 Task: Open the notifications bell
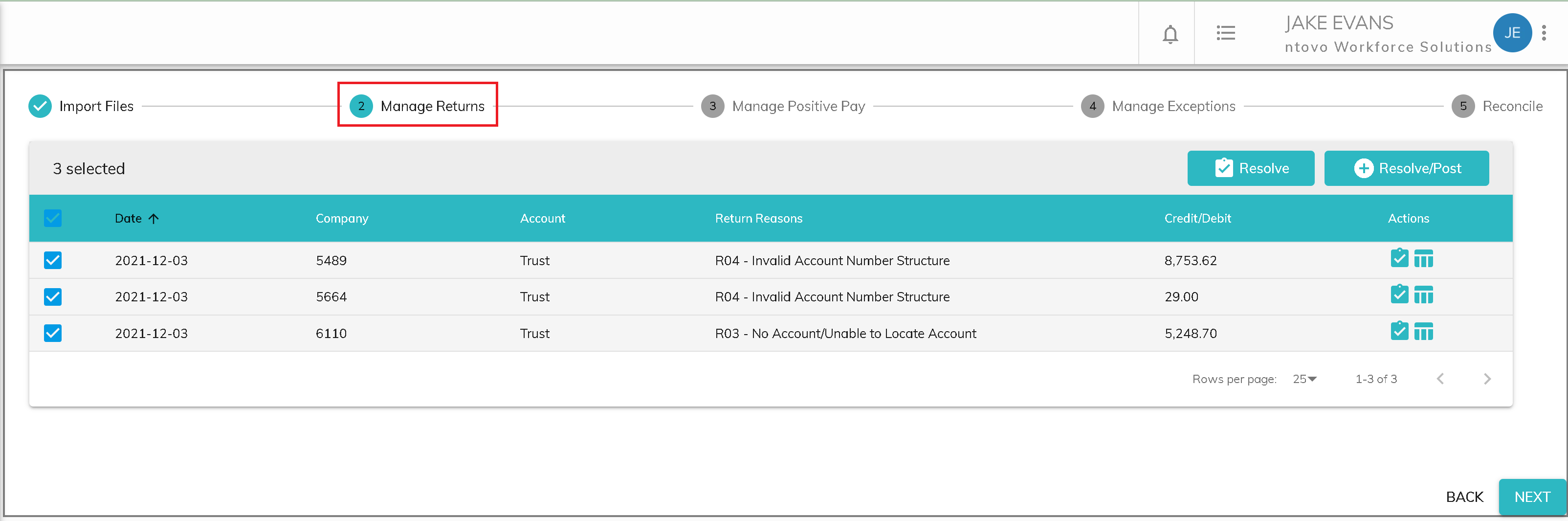1170,34
